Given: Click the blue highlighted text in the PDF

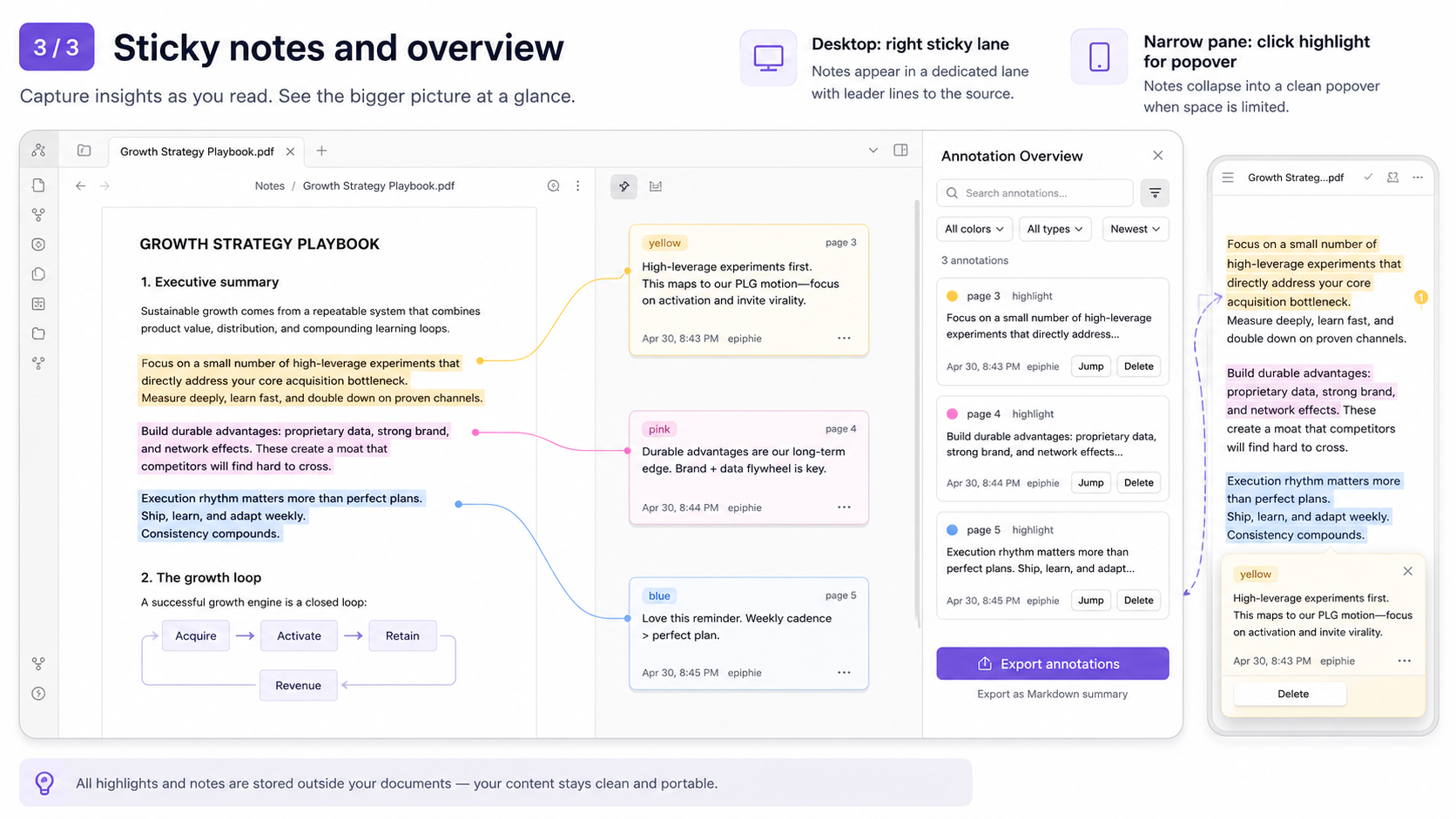Looking at the screenshot, I should click(x=281, y=516).
